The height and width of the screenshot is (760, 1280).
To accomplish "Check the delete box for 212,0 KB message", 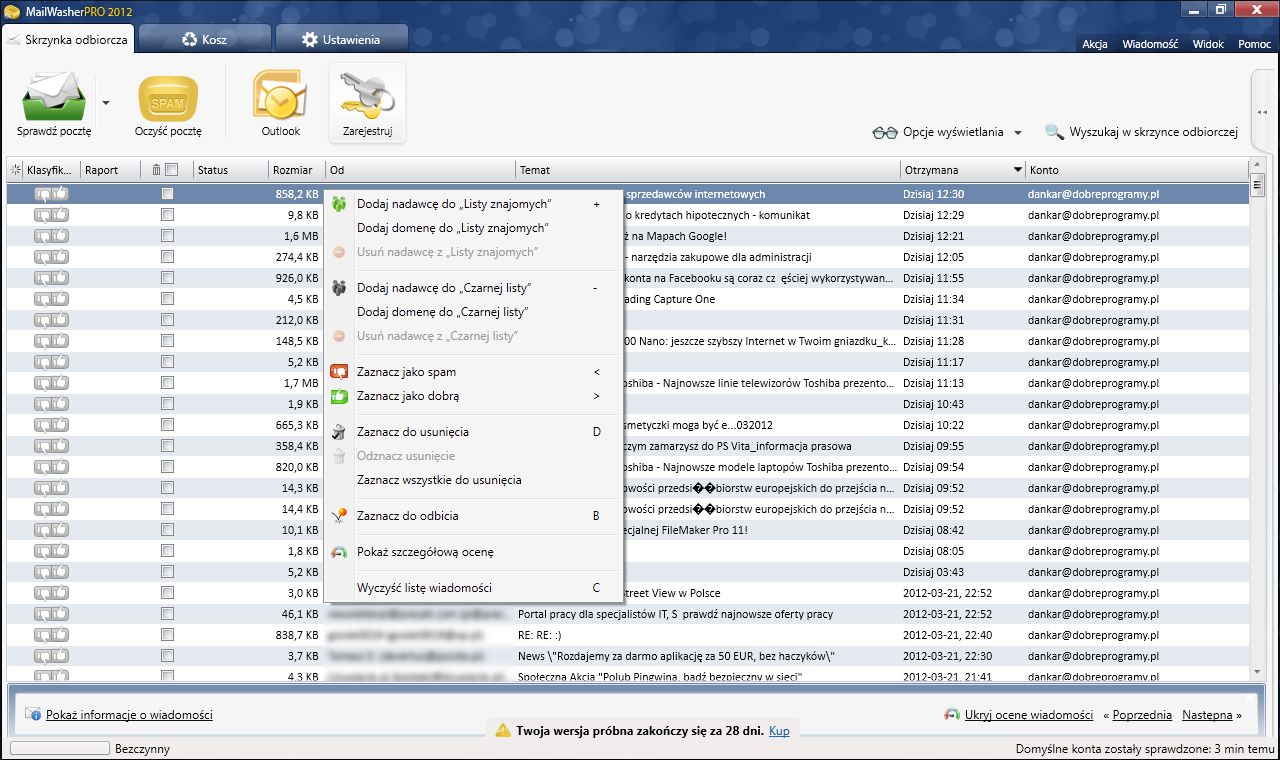I will tap(168, 320).
